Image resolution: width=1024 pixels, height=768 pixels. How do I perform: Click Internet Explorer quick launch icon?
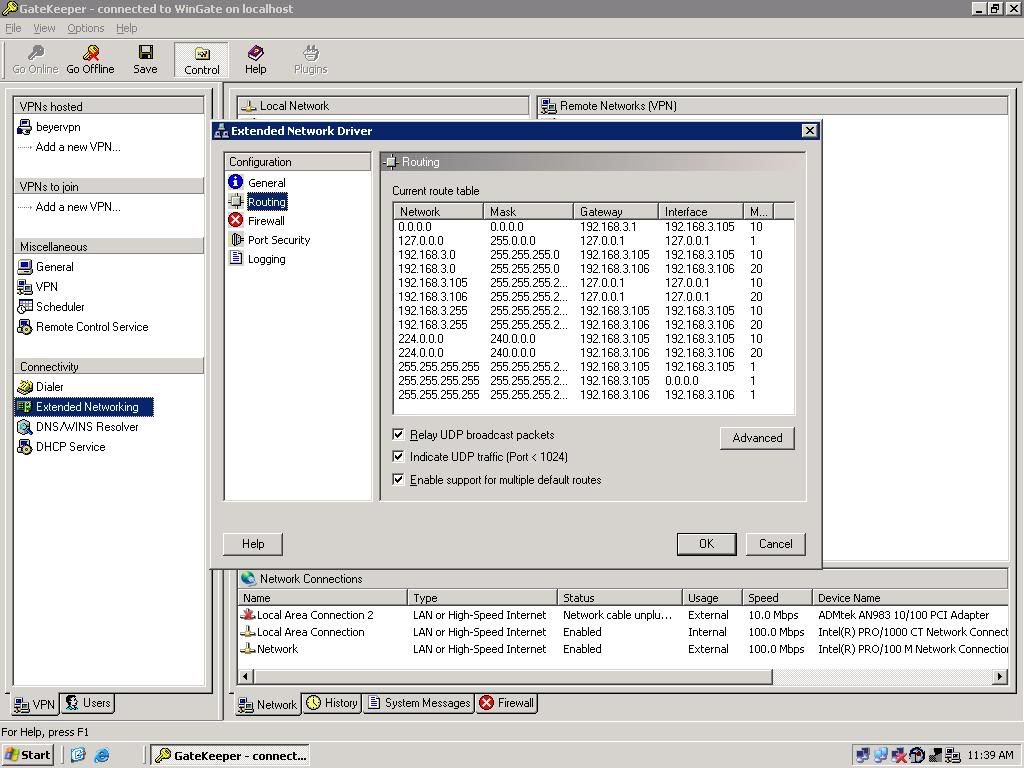click(x=102, y=755)
